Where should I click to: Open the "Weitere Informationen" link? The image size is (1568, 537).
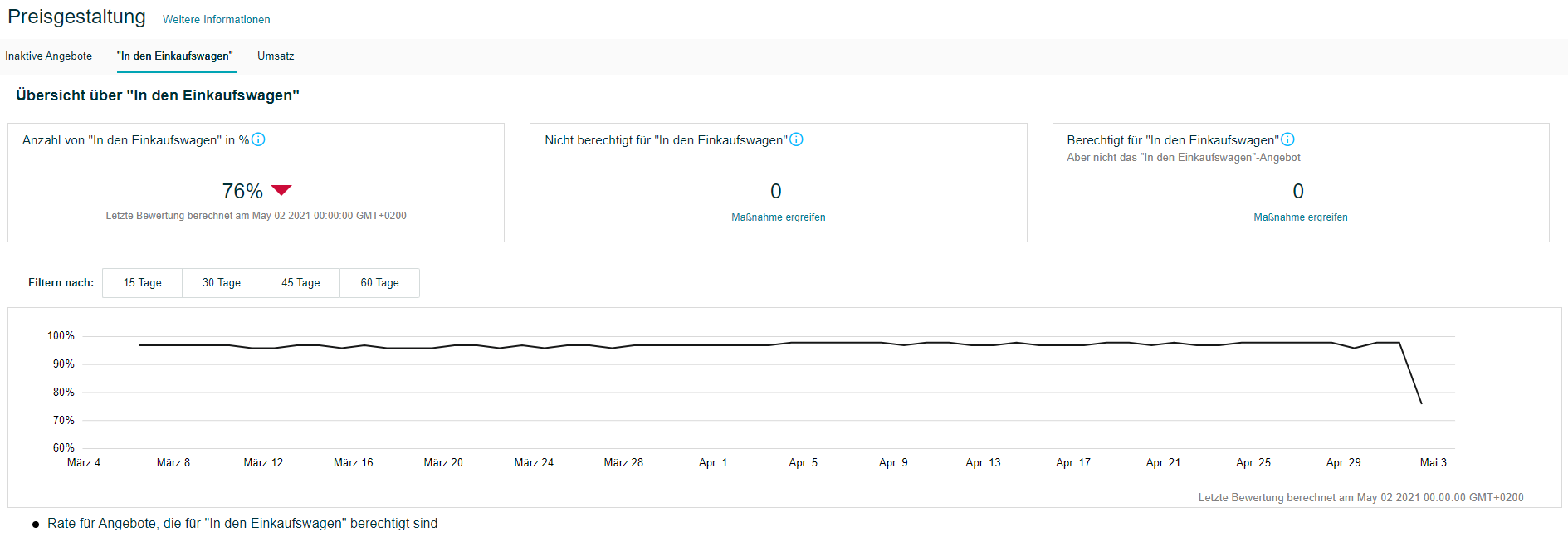click(216, 20)
